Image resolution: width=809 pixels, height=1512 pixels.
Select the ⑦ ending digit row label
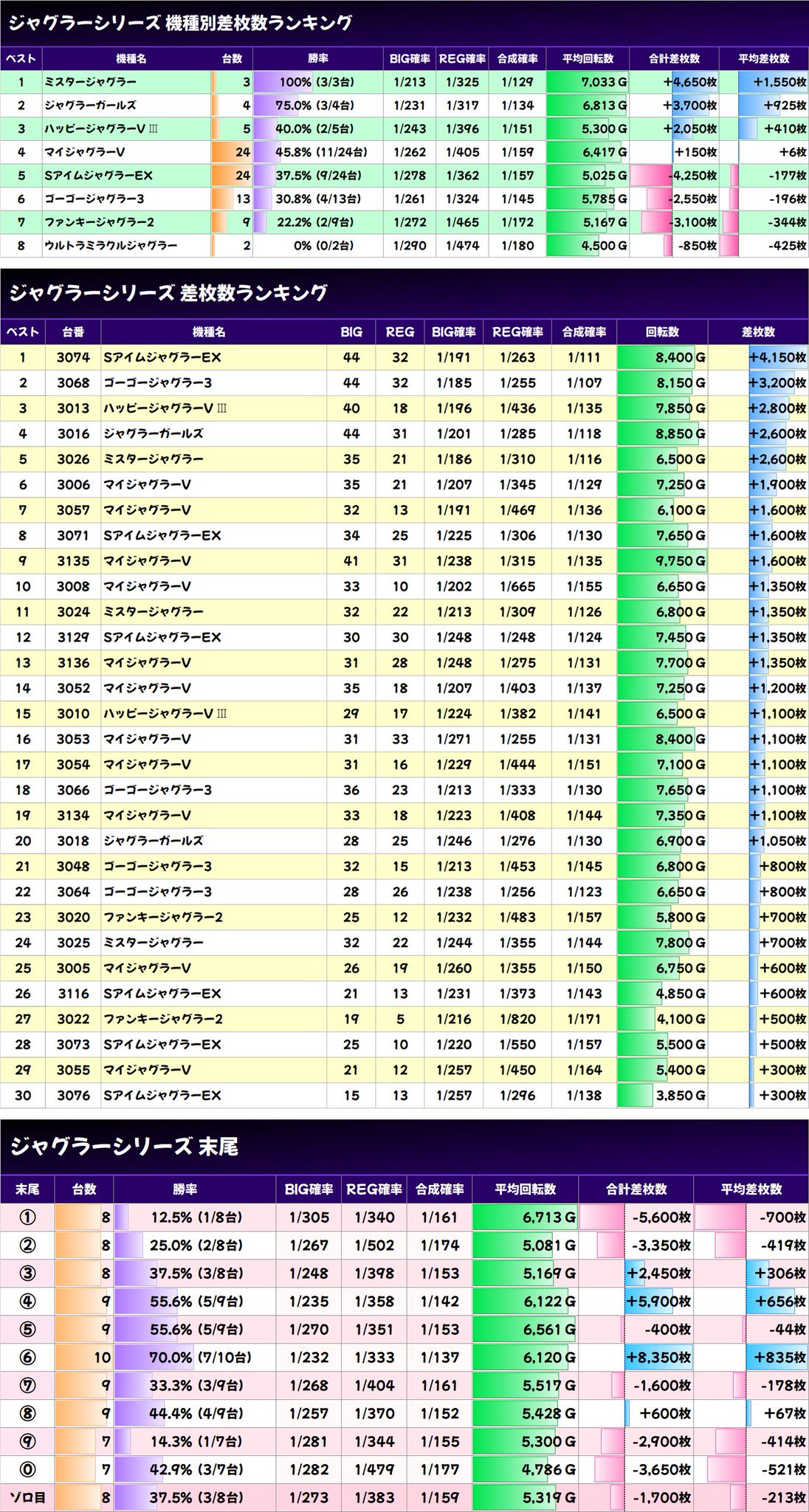pyautogui.click(x=27, y=1386)
